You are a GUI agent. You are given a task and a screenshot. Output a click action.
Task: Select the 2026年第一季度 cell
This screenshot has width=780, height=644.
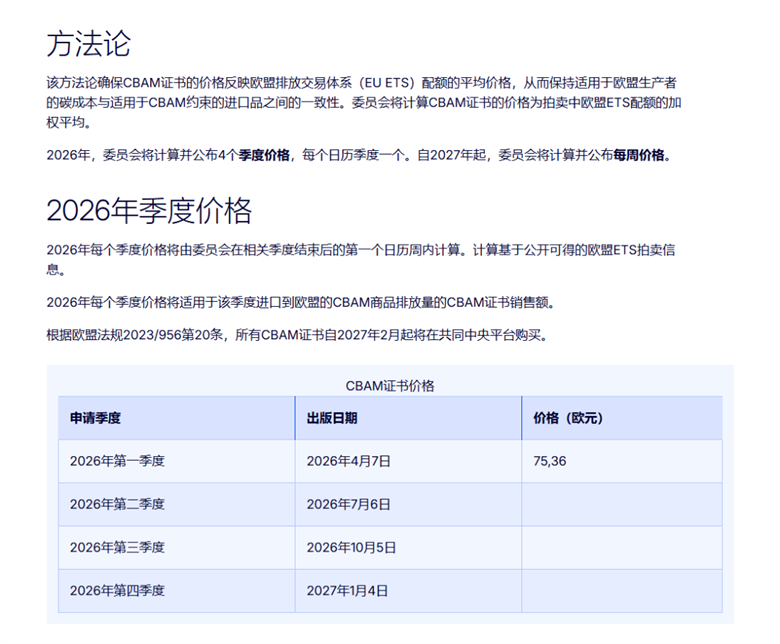(x=177, y=461)
